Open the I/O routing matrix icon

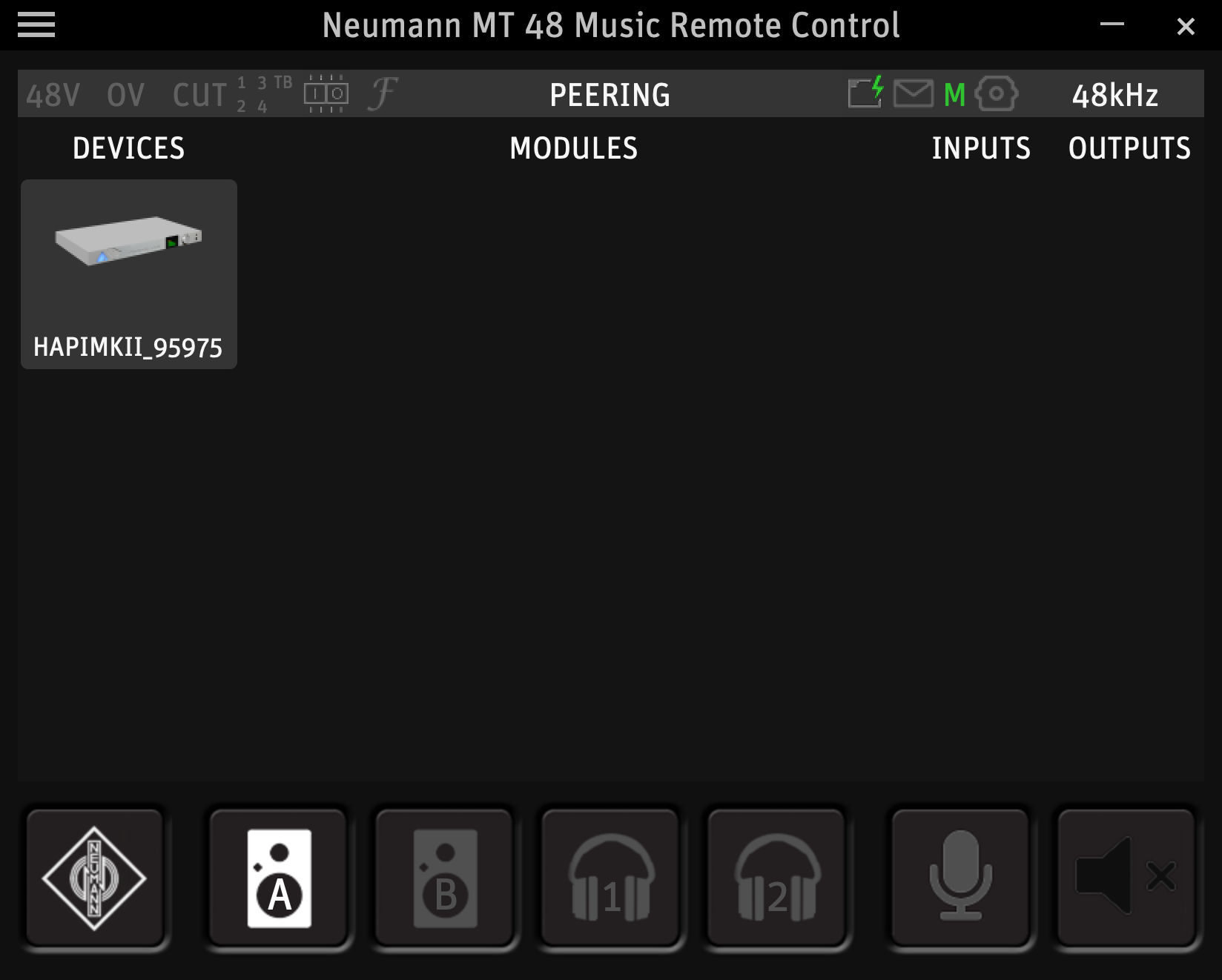coord(326,94)
